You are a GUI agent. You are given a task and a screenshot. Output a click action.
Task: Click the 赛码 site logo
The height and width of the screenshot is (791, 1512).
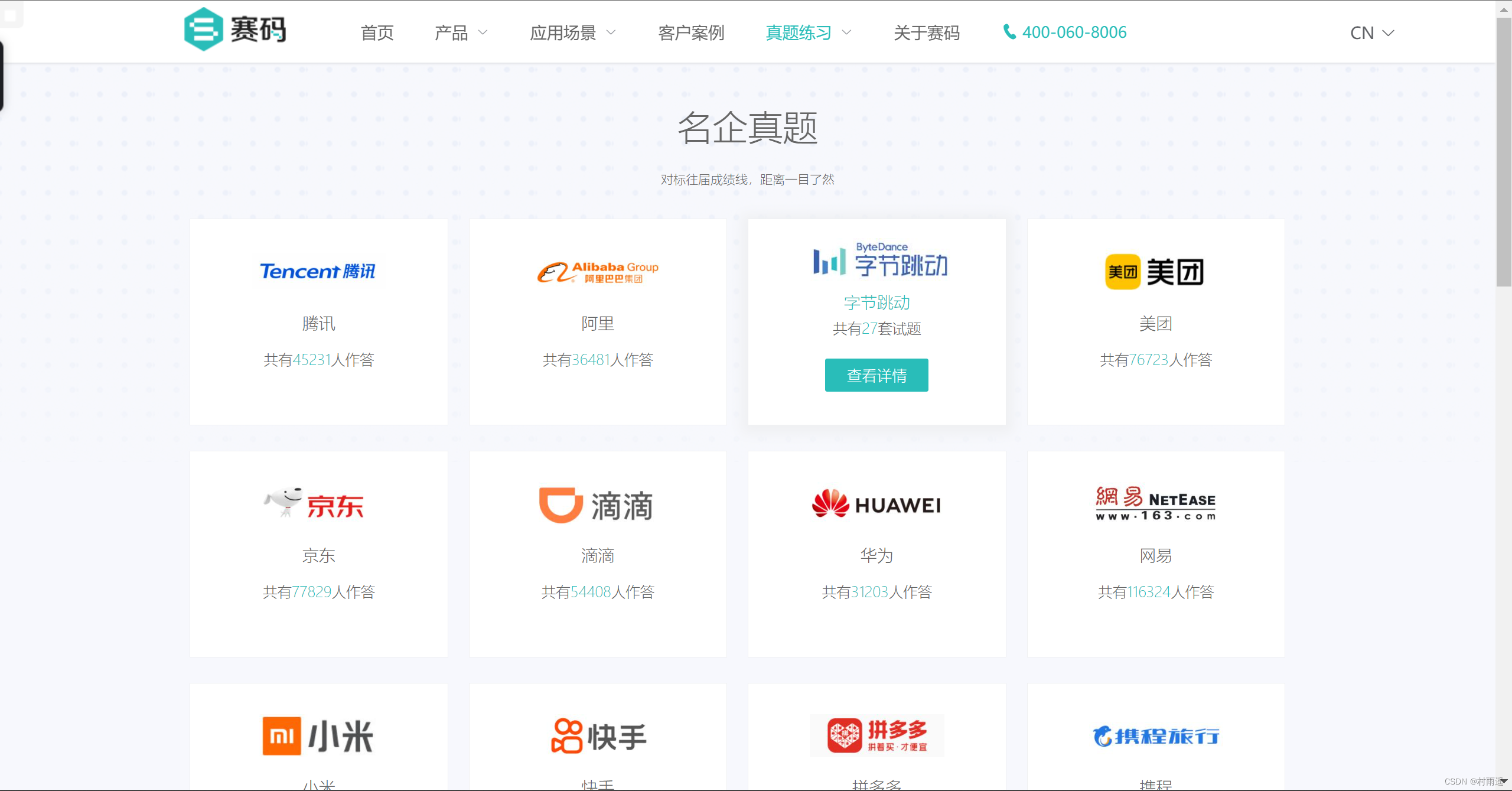[235, 30]
